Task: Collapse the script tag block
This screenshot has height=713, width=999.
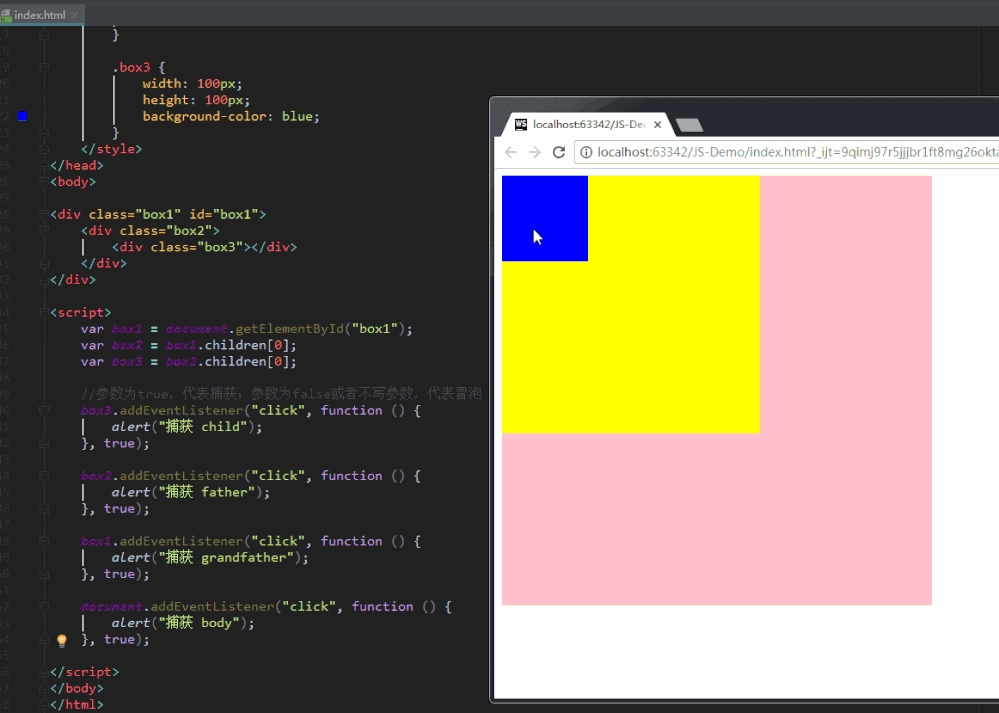Action: (x=44, y=312)
